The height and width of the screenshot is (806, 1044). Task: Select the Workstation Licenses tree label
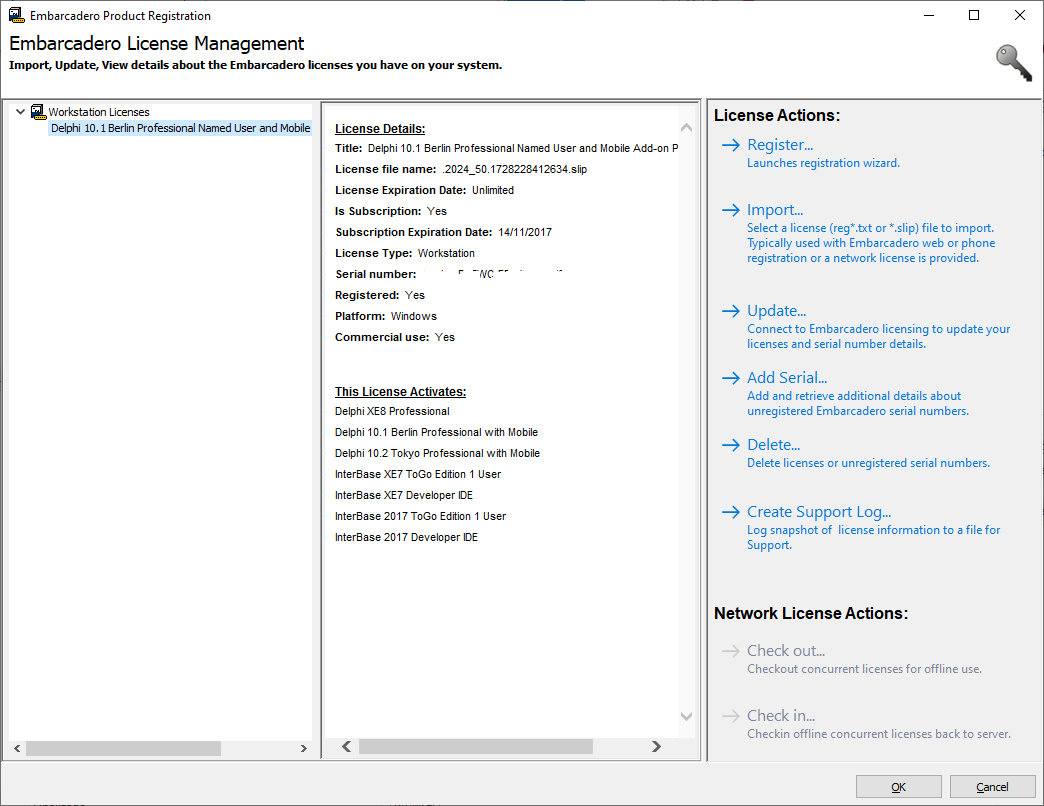click(x=99, y=112)
